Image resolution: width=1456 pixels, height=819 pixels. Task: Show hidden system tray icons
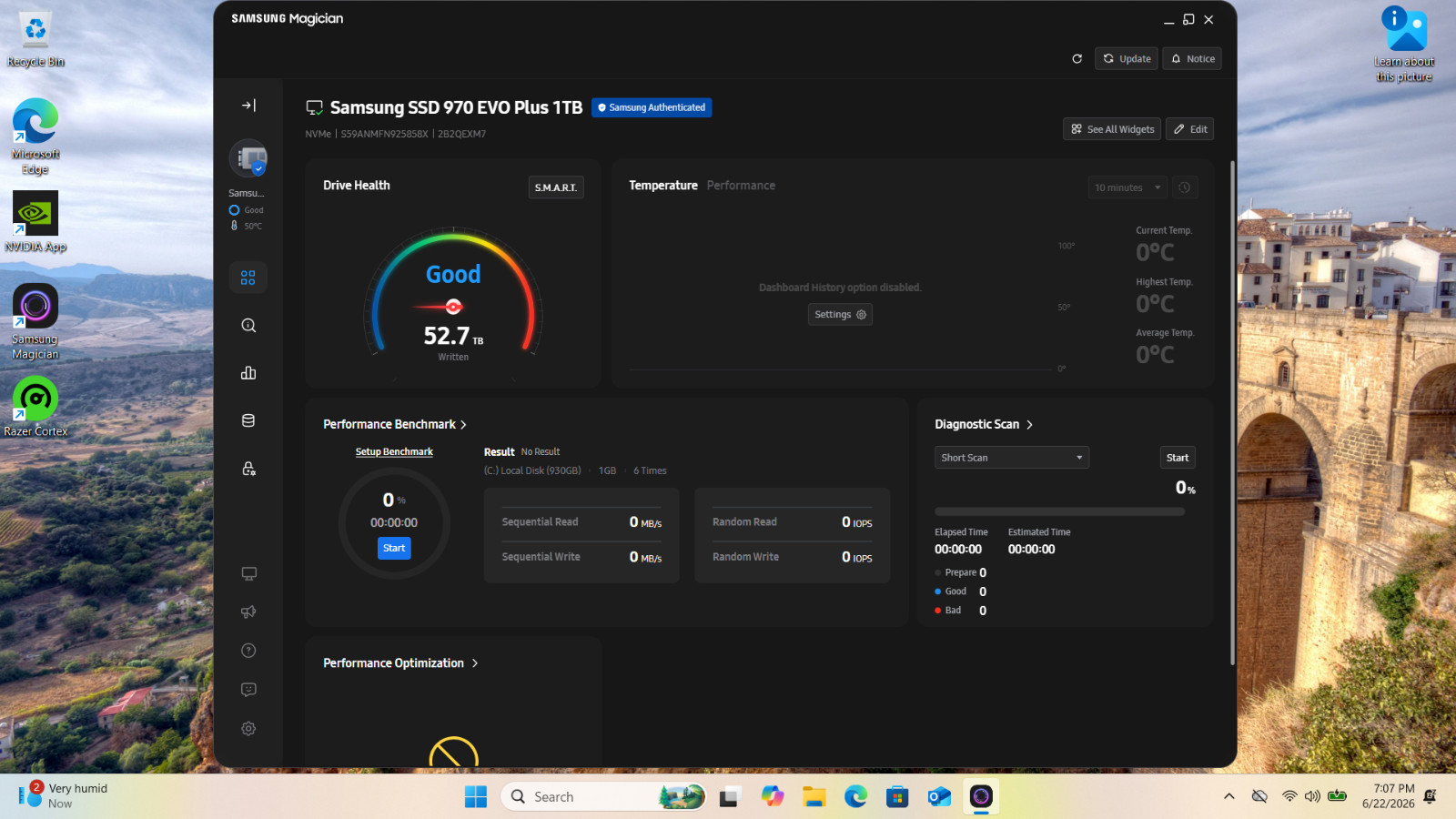coord(1229,796)
